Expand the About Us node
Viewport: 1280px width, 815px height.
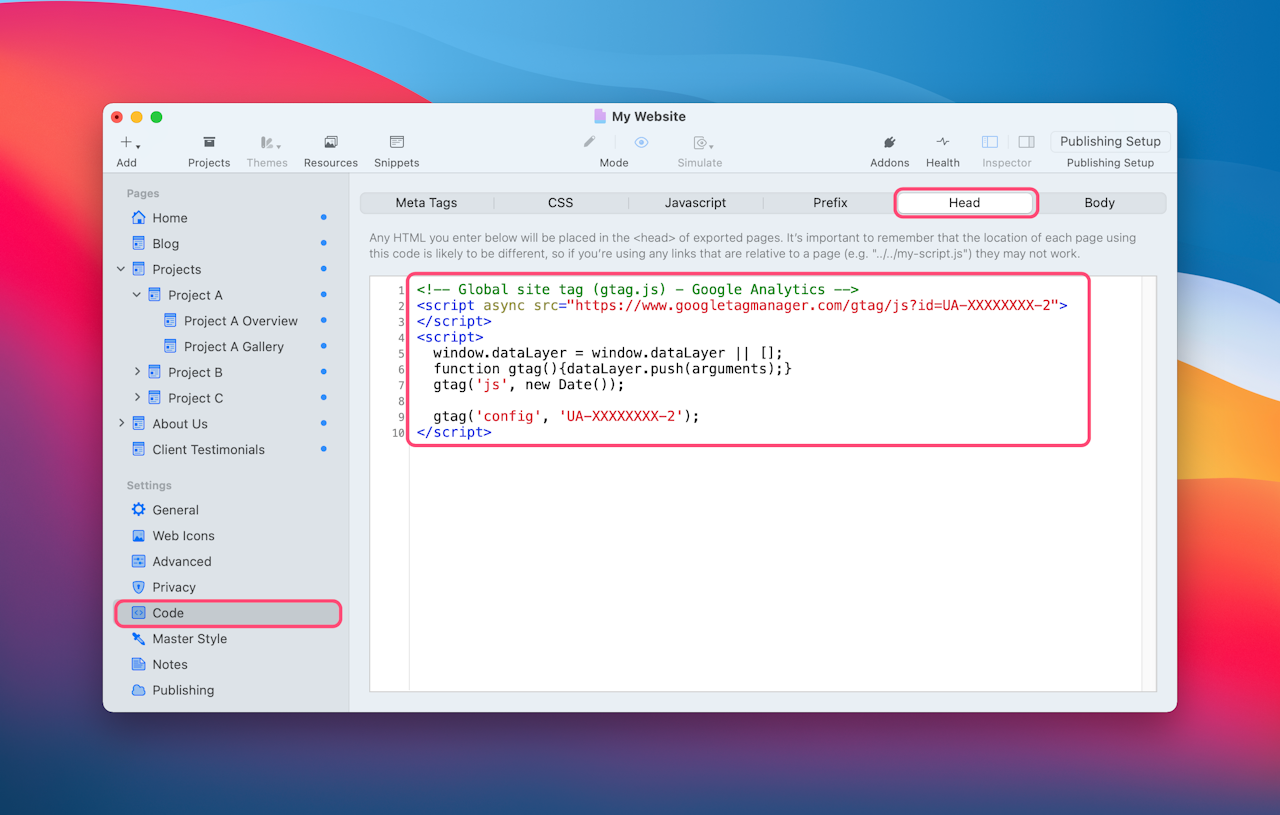pyautogui.click(x=121, y=424)
